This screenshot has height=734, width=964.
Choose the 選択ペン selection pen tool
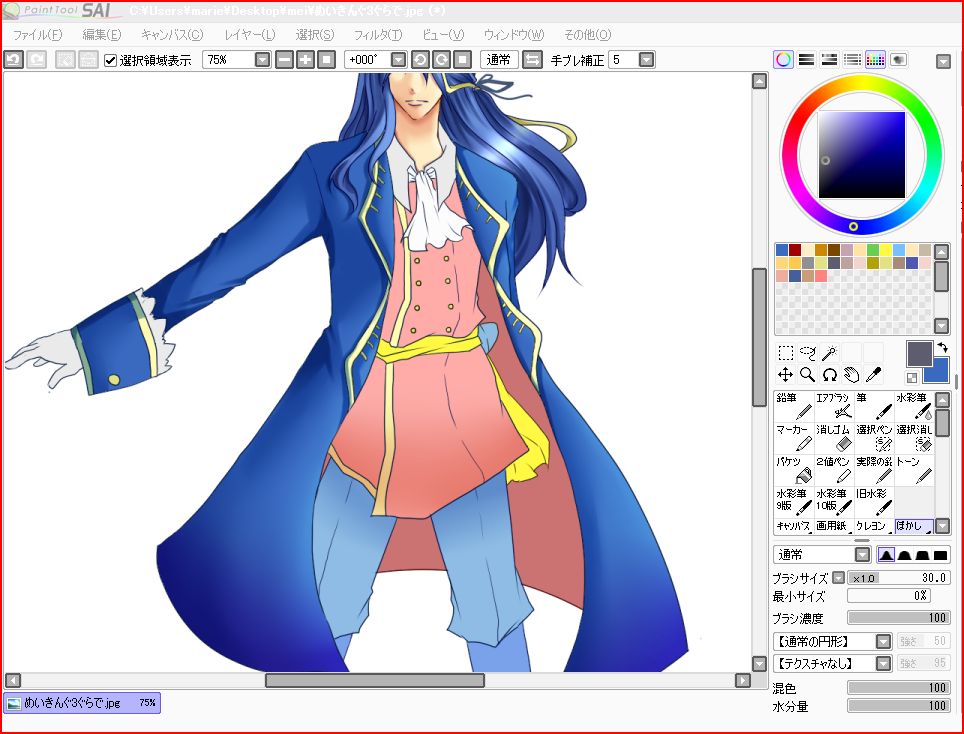(x=874, y=438)
